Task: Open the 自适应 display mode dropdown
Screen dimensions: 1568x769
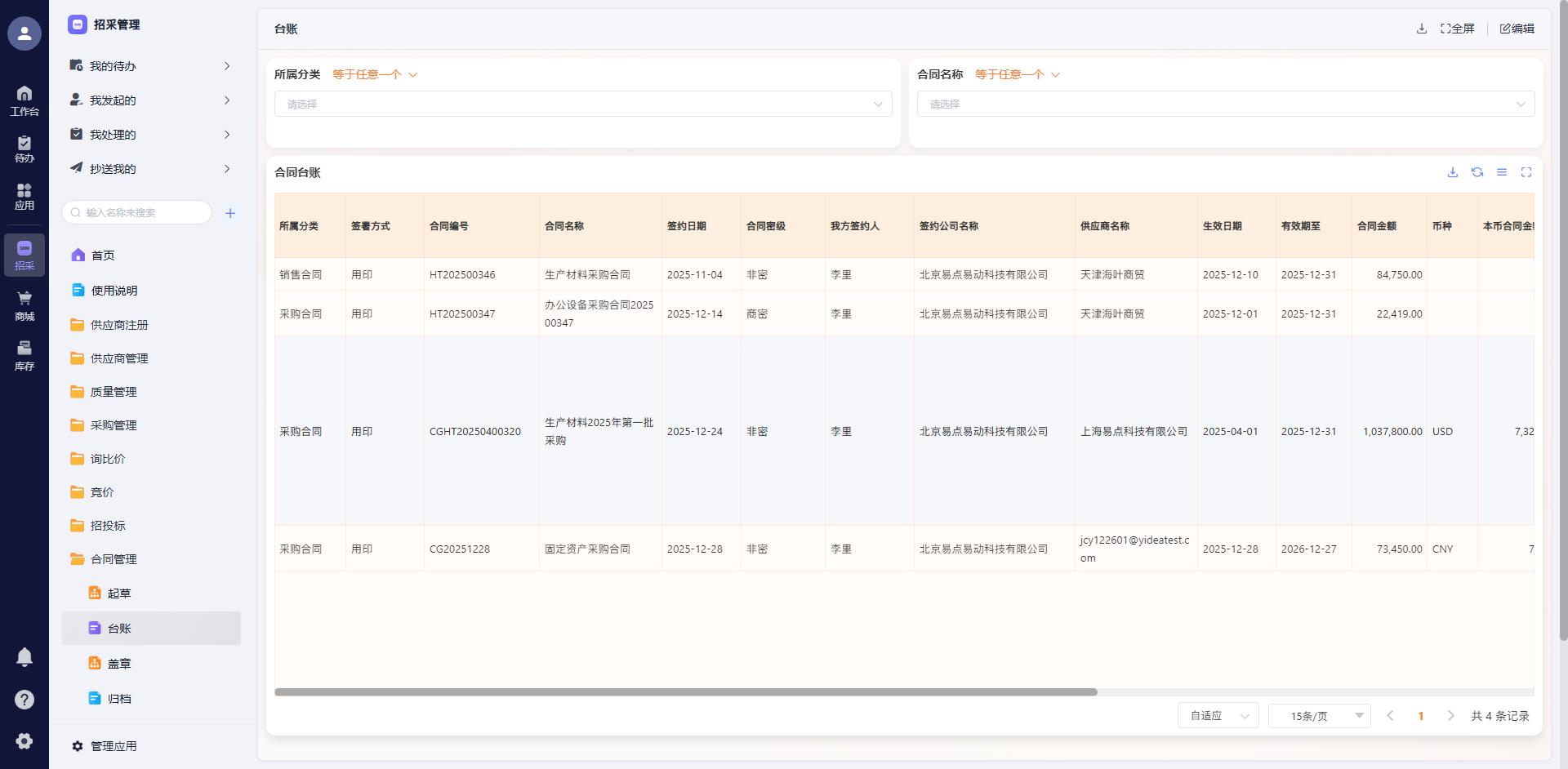Action: pos(1218,716)
